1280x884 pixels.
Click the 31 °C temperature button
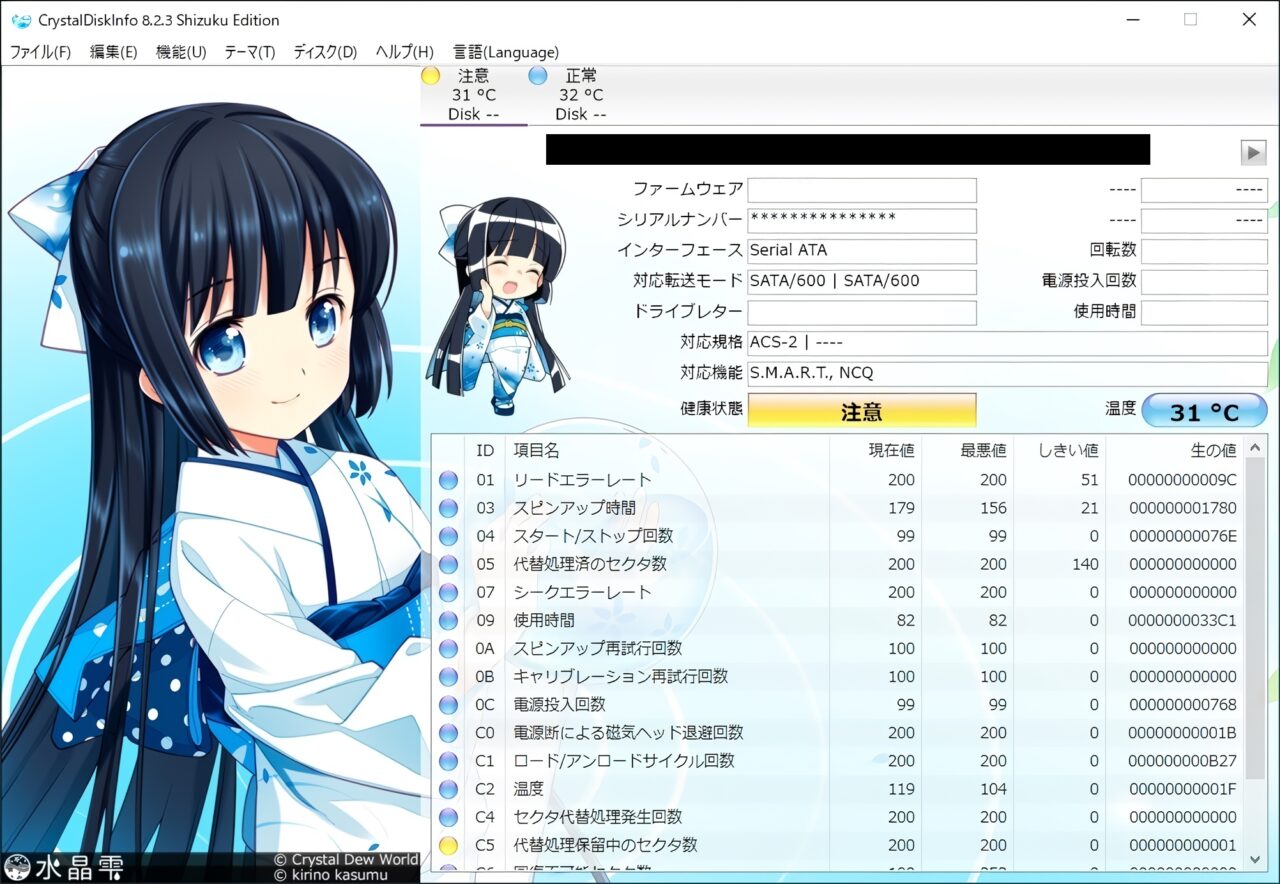(1204, 411)
